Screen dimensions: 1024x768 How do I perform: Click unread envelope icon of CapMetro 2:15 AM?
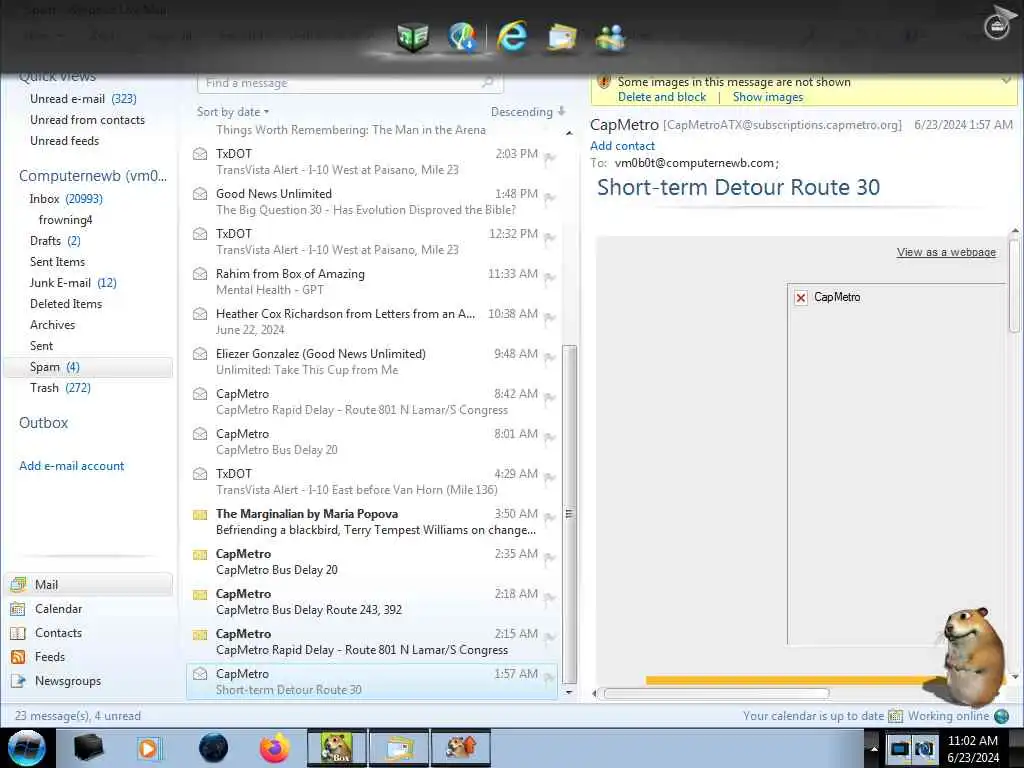pos(200,634)
